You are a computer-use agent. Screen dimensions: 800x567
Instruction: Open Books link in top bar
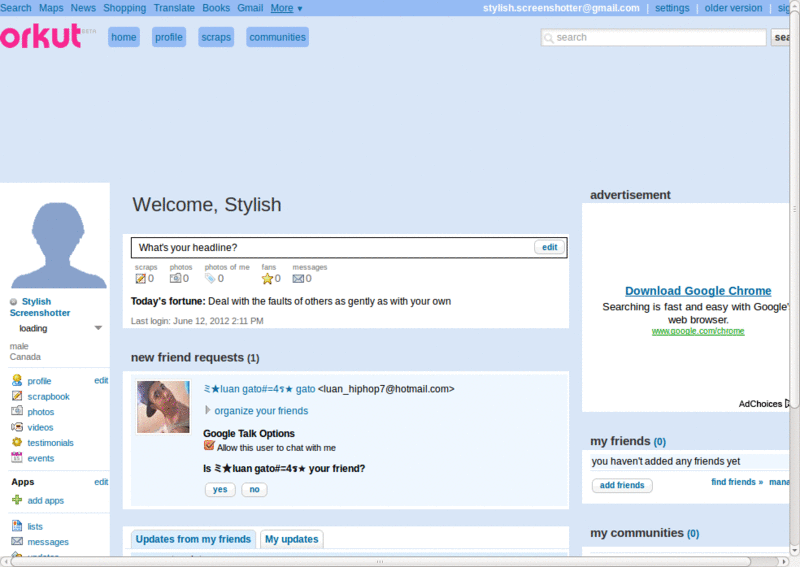coord(216,8)
